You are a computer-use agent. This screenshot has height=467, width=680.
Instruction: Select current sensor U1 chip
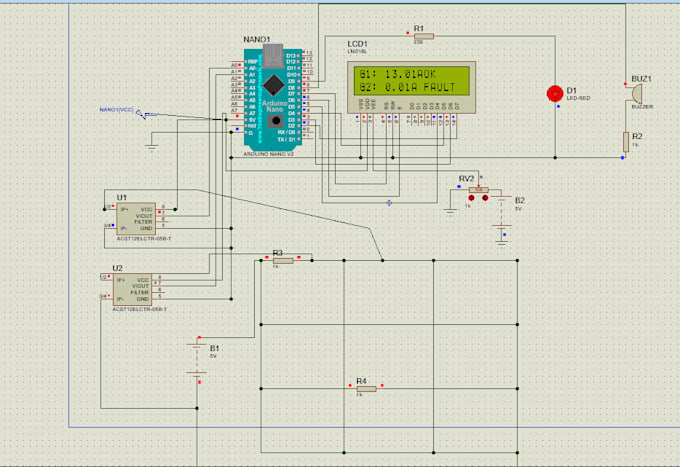pyautogui.click(x=136, y=219)
